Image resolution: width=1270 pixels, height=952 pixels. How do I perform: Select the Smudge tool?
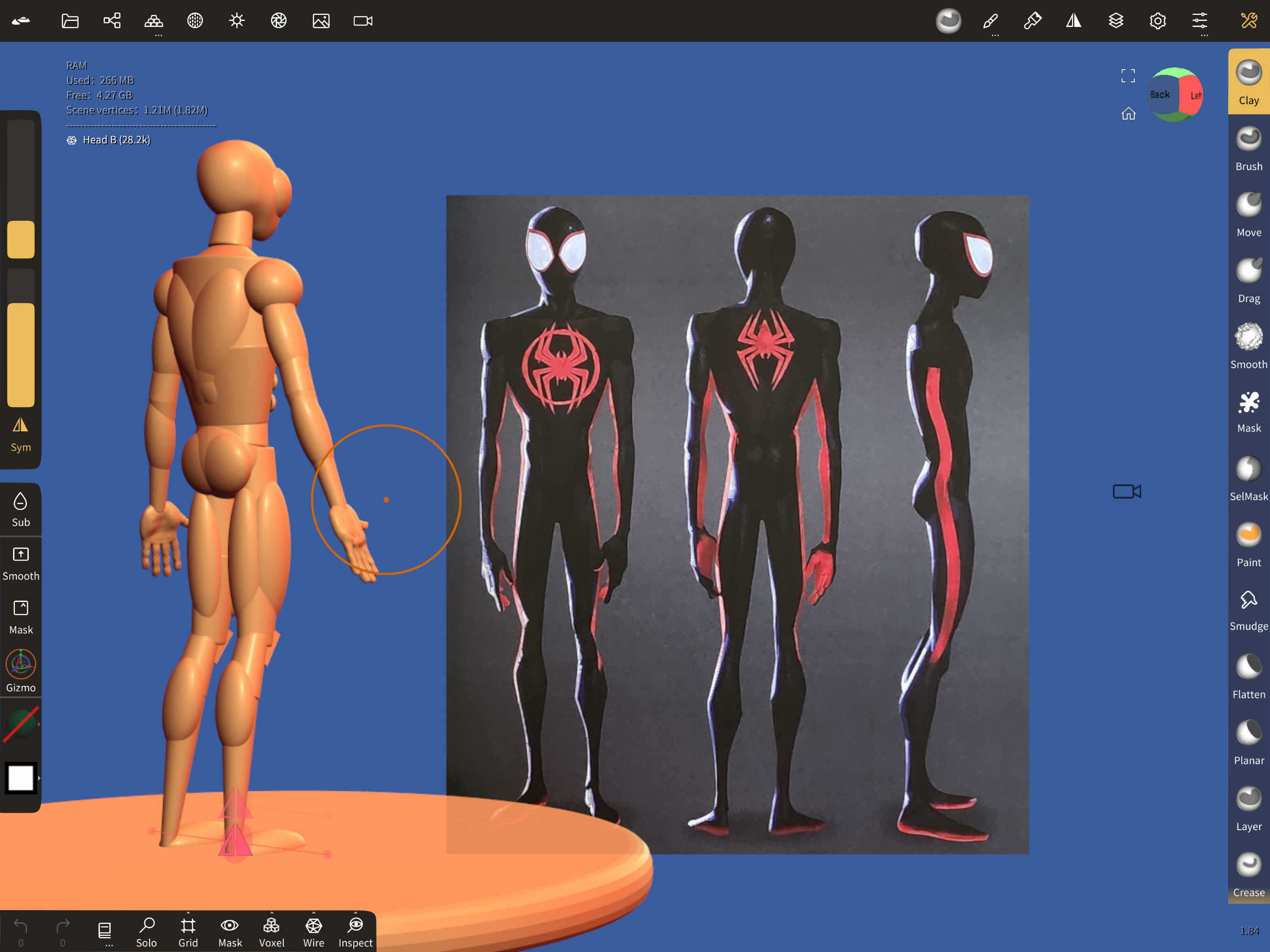pos(1249,610)
